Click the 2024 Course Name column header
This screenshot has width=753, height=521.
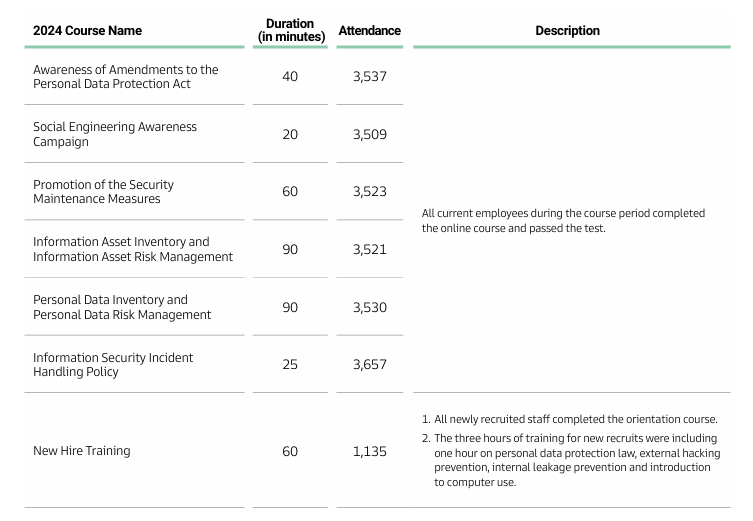click(87, 31)
